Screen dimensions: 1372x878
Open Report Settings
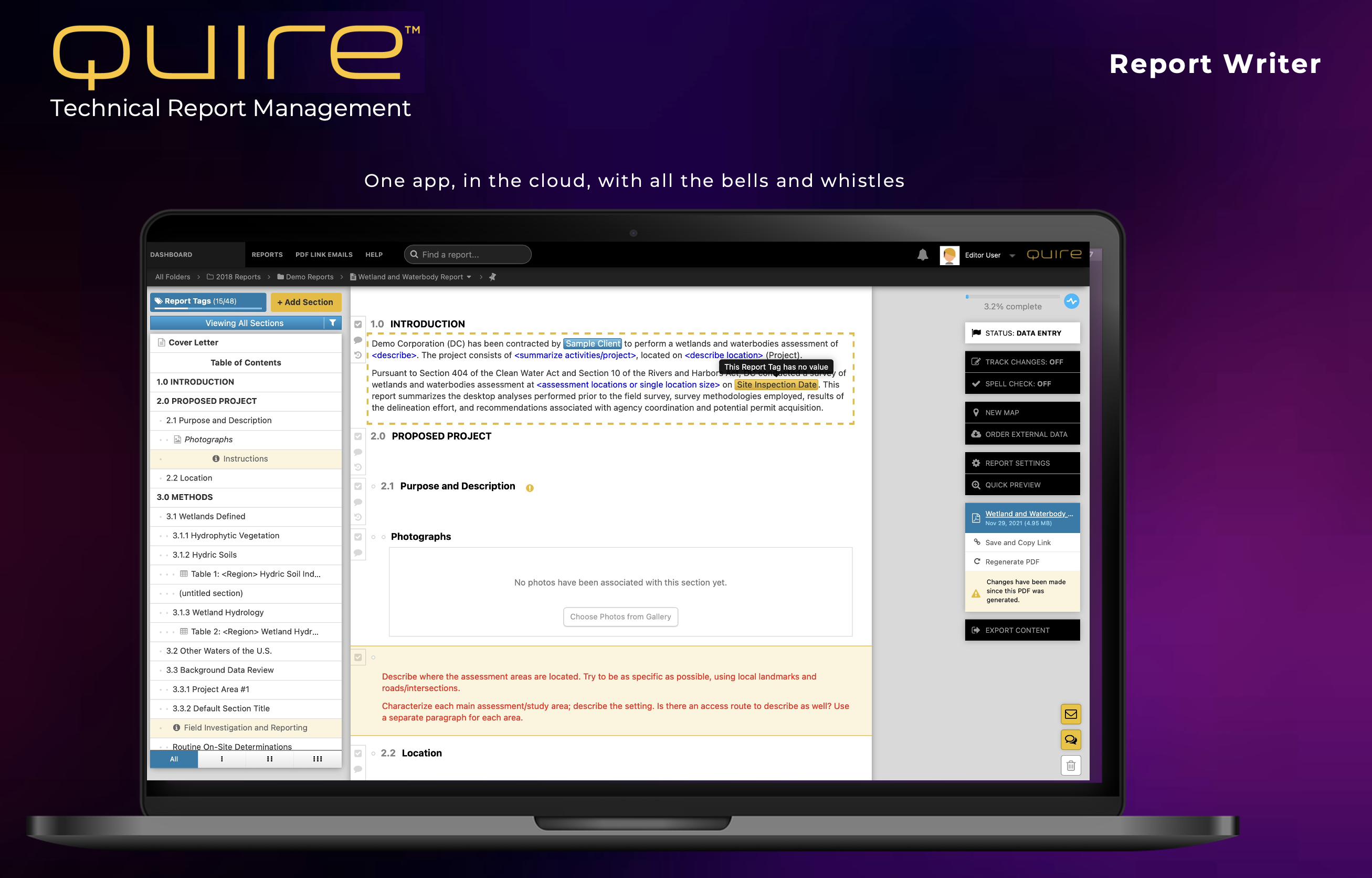point(1022,464)
